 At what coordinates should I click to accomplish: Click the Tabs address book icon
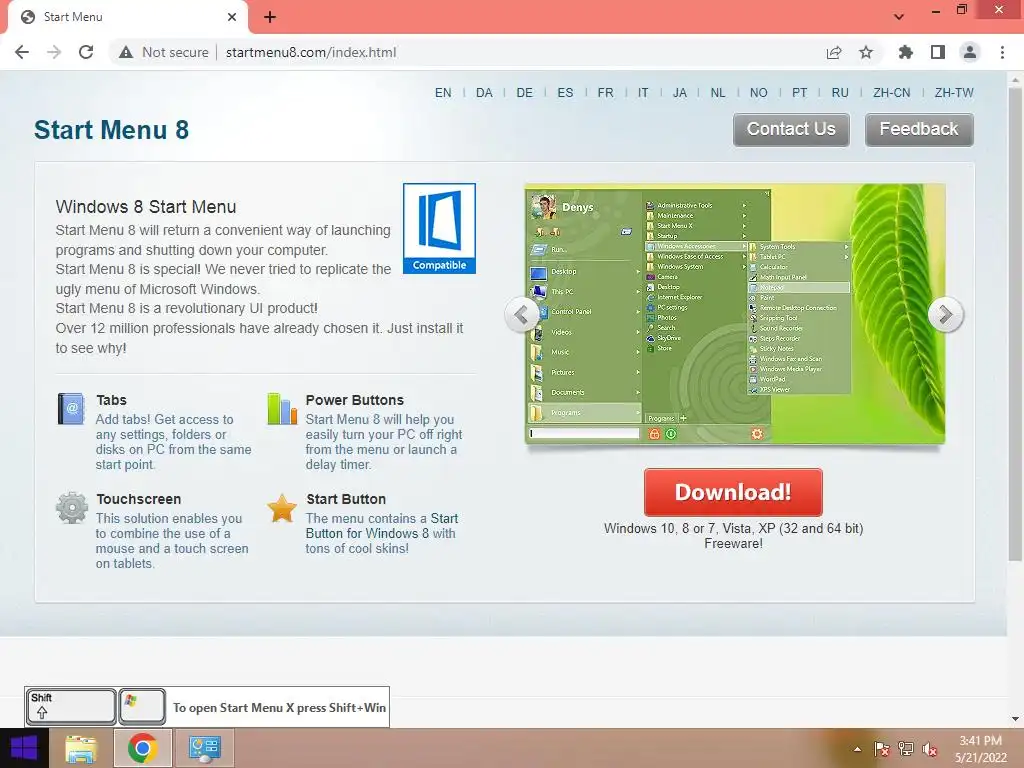pyautogui.click(x=71, y=409)
